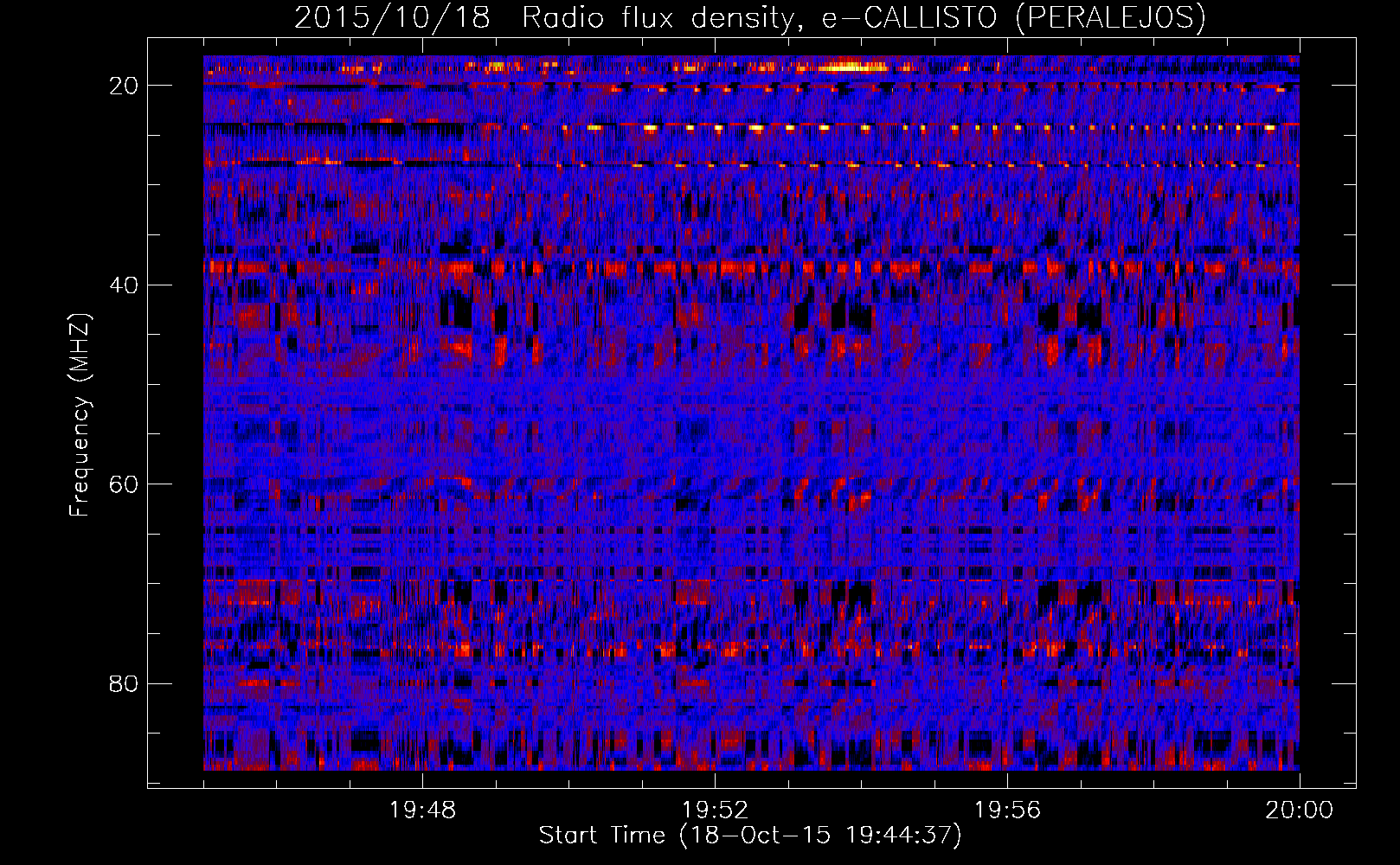The width and height of the screenshot is (1400, 865).
Task: Click the plot title mentioning e-CALLISTO (PERALEJOS)
Action: tap(750, 17)
